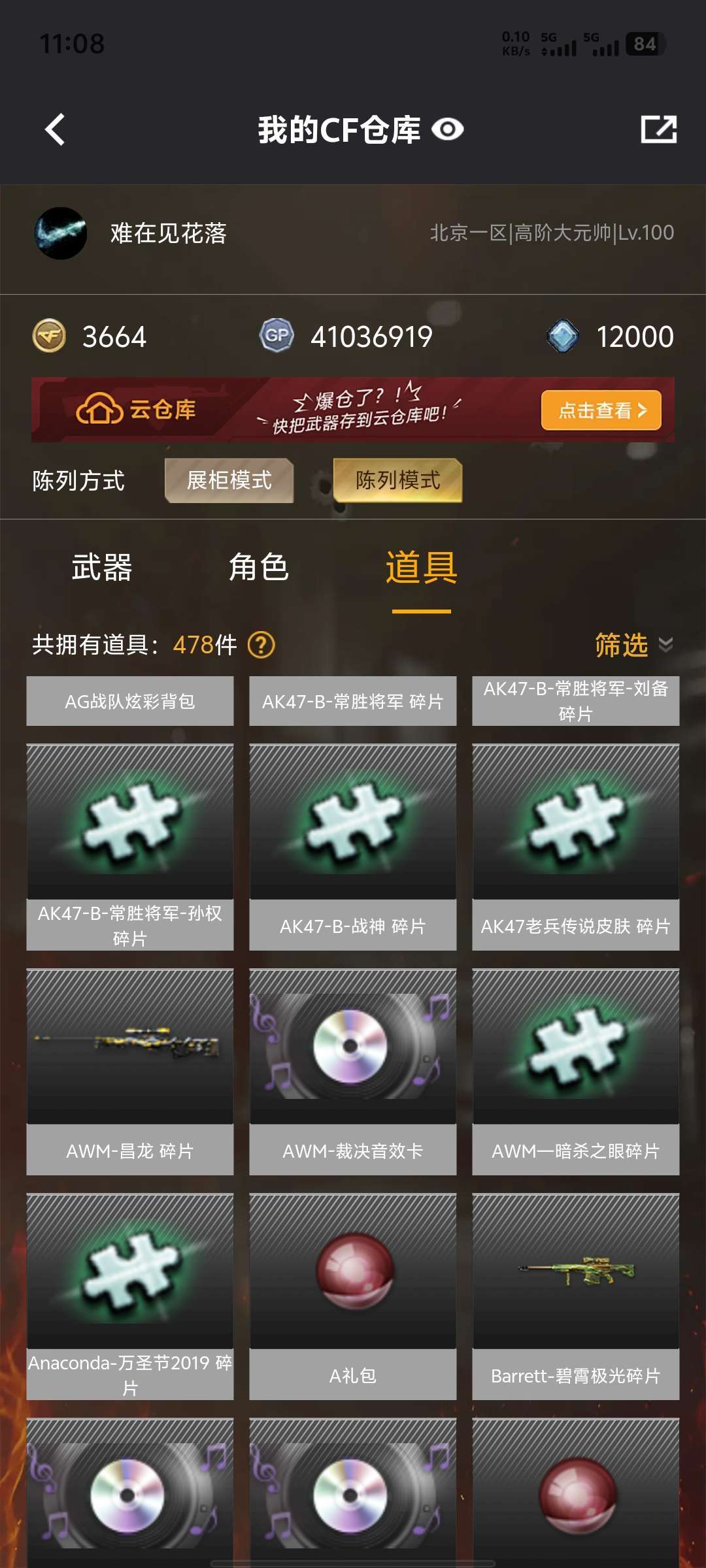Click the question mark help icon

[x=261, y=645]
